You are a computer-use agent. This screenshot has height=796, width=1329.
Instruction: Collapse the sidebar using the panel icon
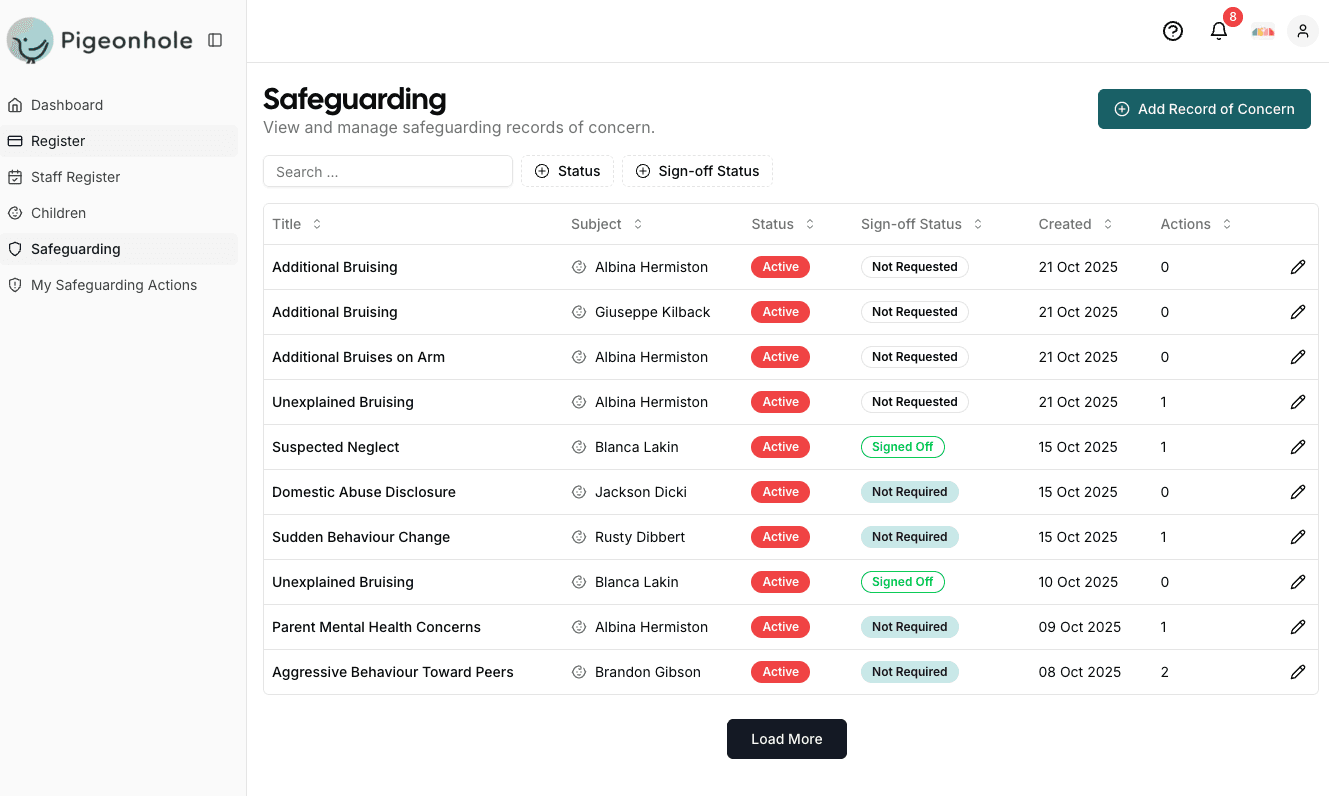click(x=214, y=40)
